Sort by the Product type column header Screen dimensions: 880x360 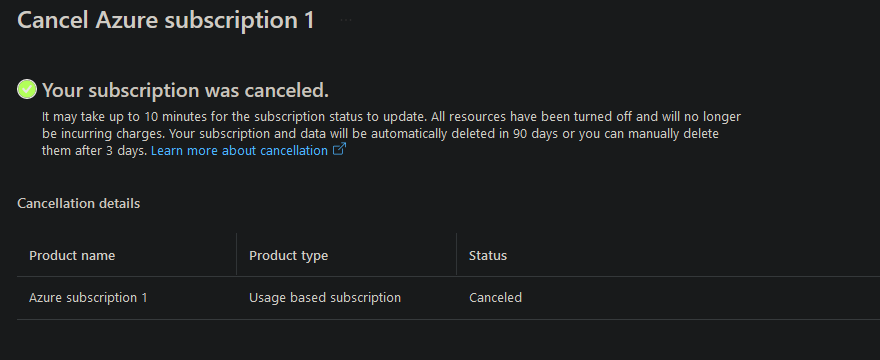click(288, 256)
